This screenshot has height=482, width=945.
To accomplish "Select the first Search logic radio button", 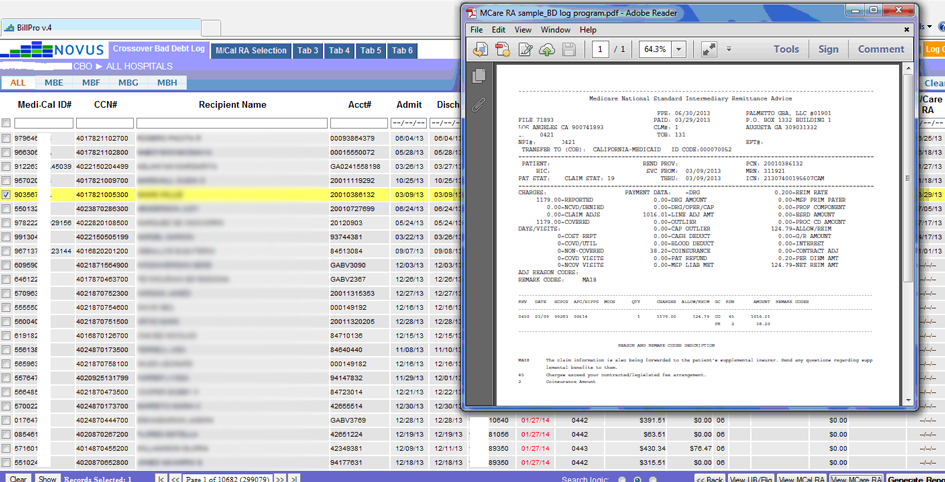I will [620, 480].
